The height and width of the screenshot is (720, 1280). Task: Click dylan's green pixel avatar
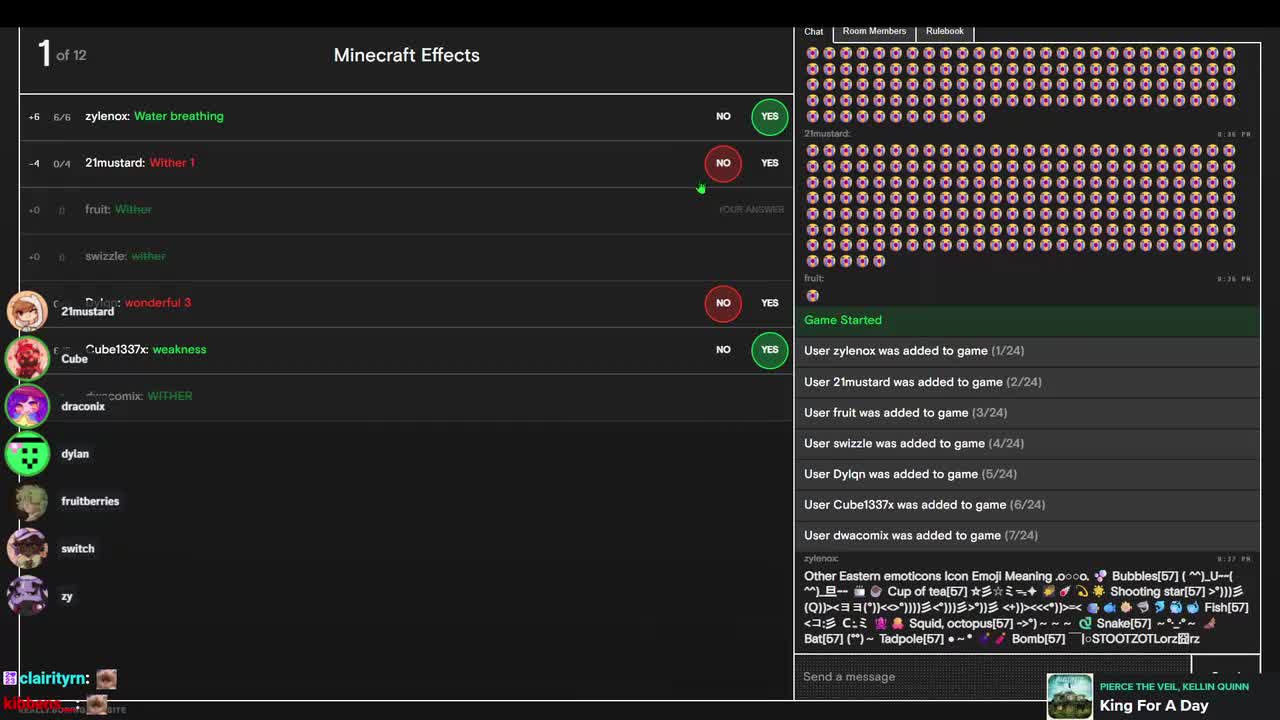coord(27,454)
